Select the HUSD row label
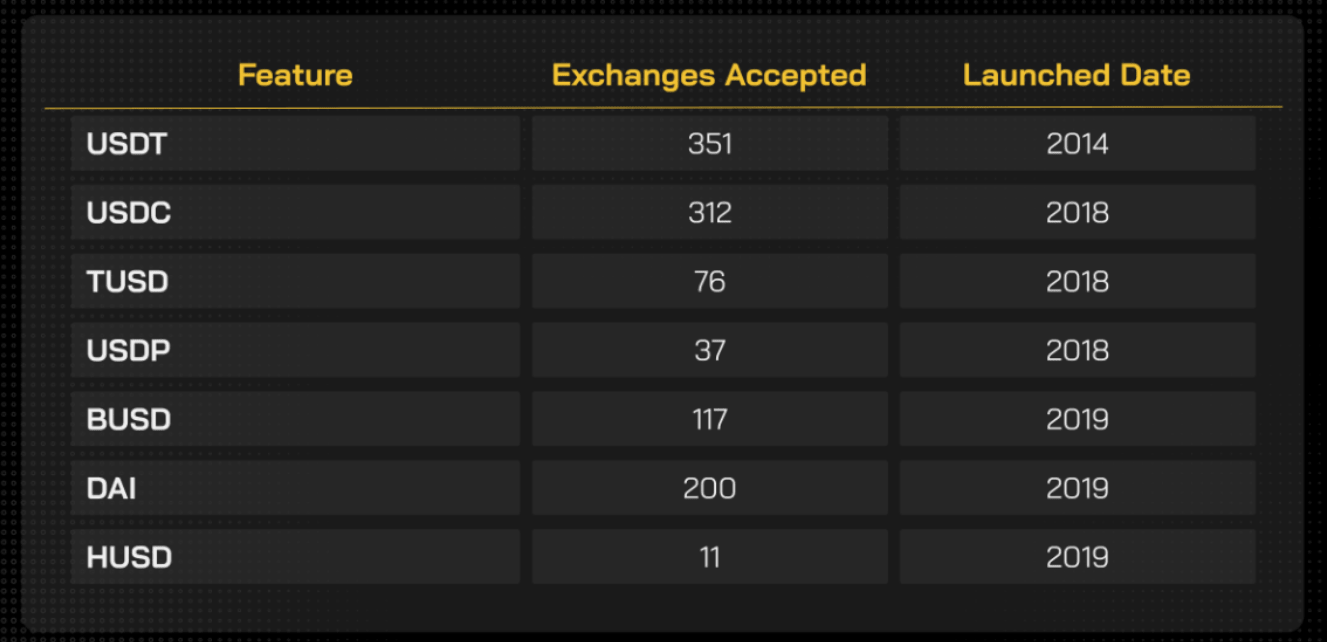The image size is (1327, 642). click(x=129, y=557)
